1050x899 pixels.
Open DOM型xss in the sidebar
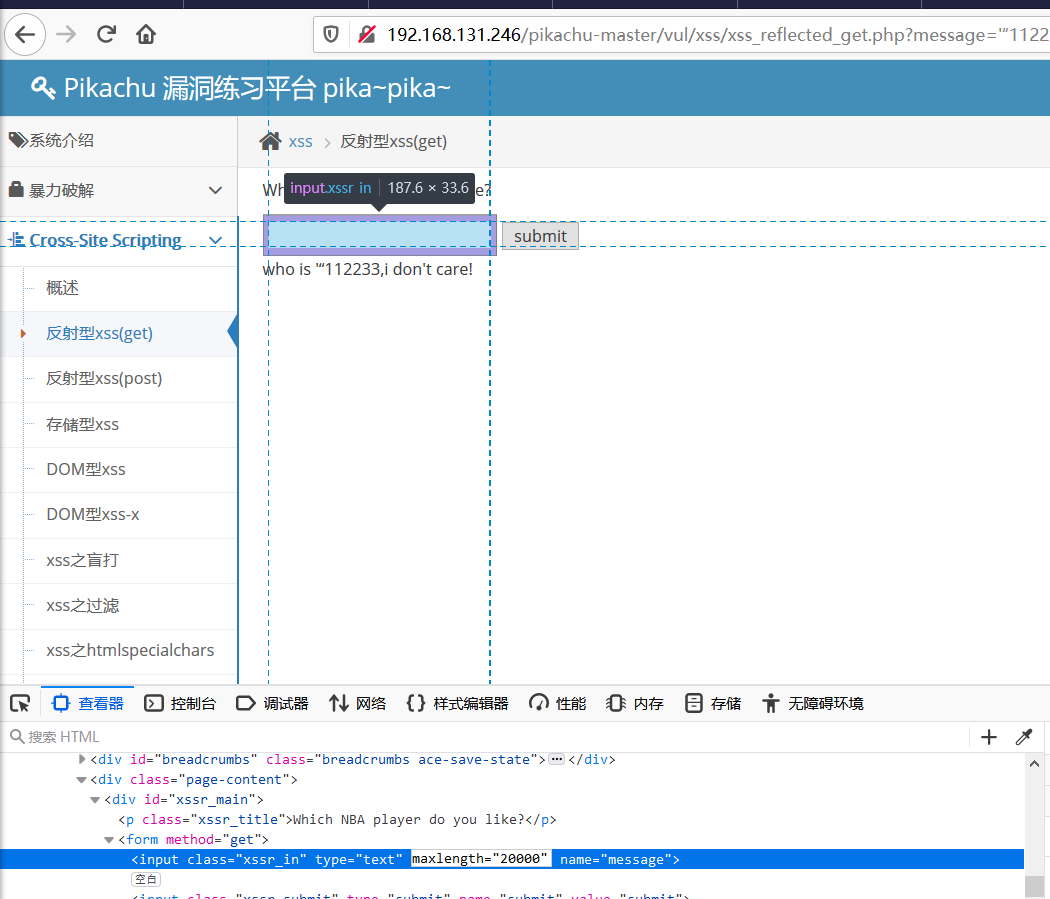(86, 469)
